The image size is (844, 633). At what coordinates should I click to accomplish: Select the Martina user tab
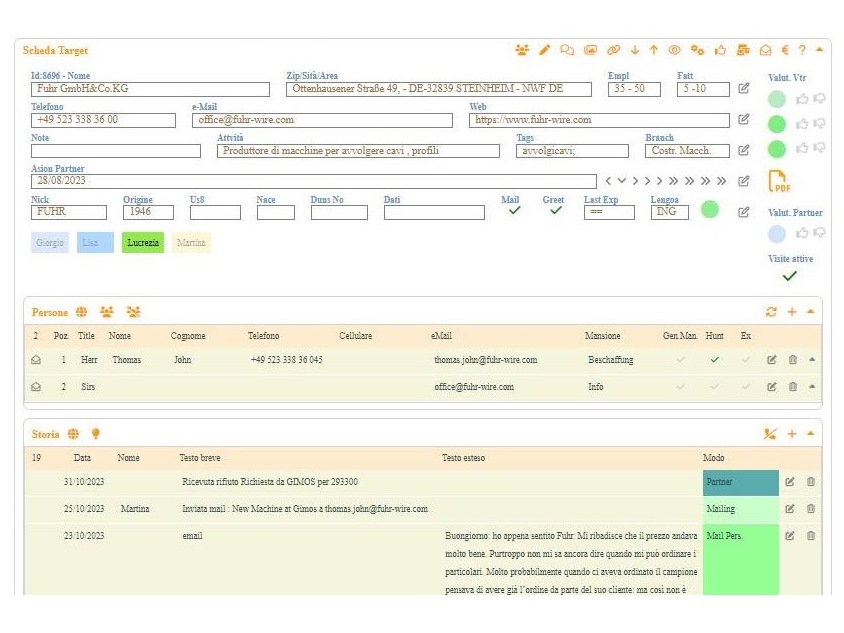191,242
